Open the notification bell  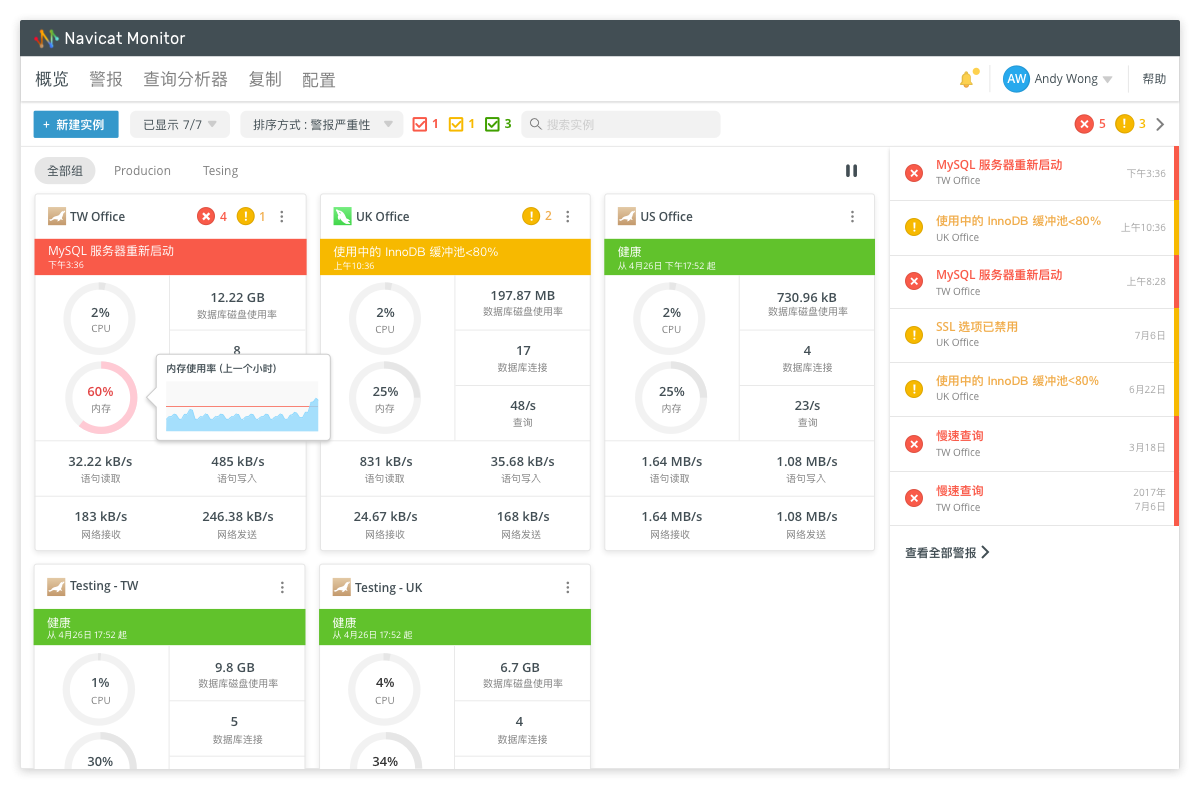[x=966, y=79]
